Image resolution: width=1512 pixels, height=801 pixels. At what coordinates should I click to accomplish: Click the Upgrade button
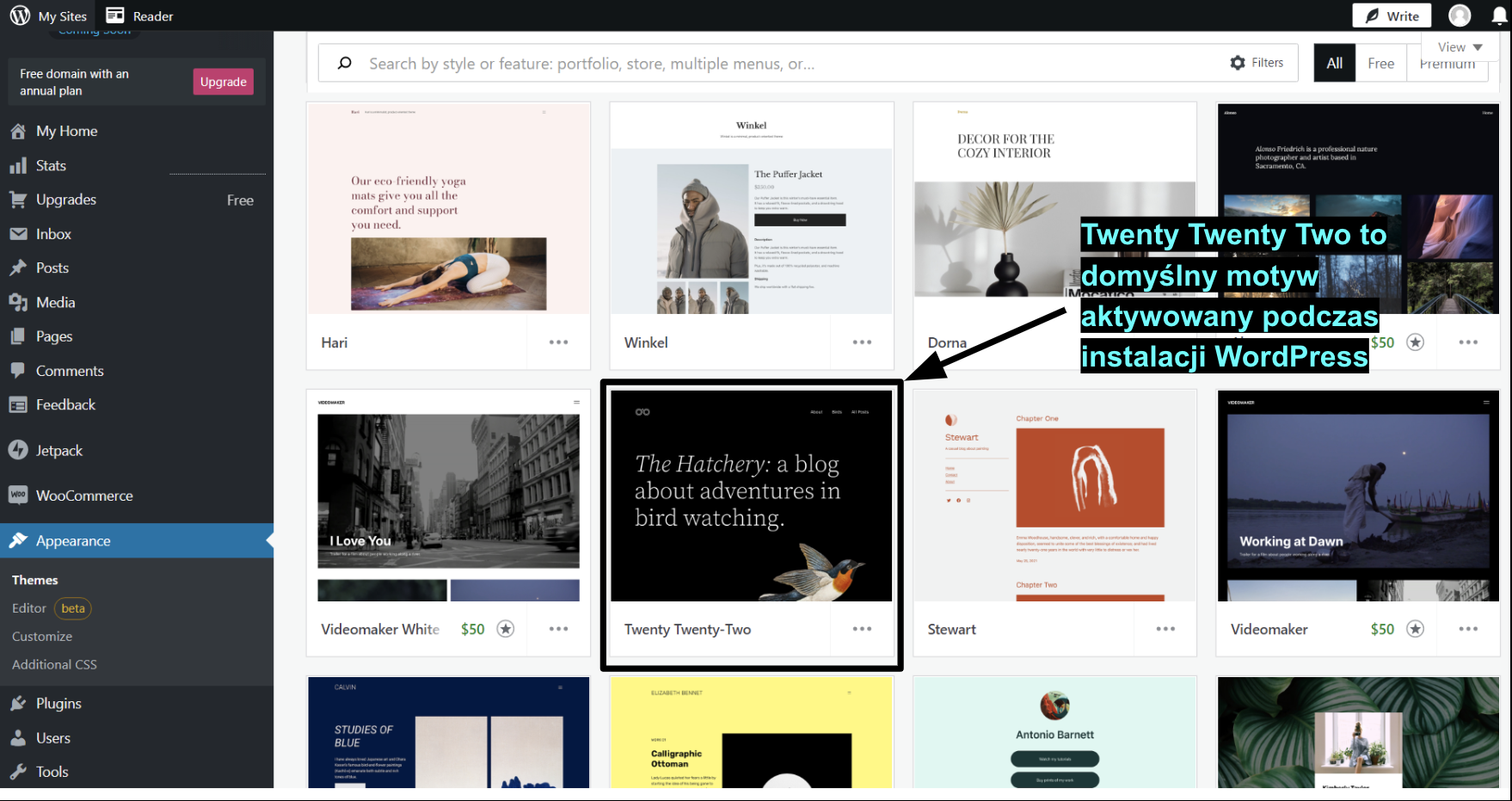click(224, 82)
